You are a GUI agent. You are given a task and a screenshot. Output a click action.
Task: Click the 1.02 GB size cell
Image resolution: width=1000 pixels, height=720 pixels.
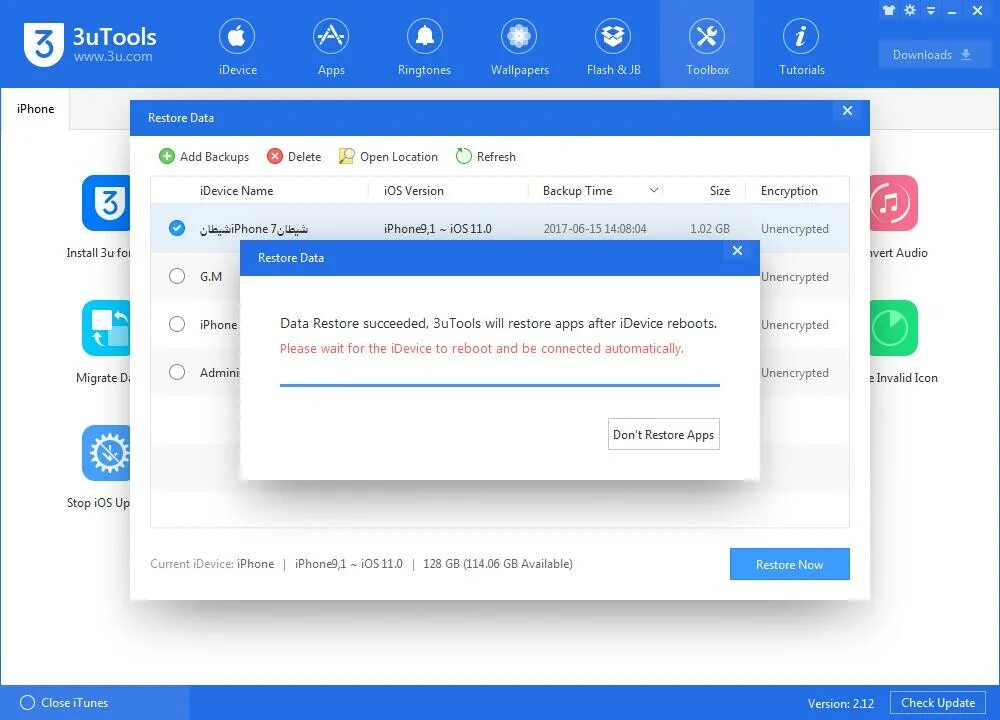[x=709, y=229]
